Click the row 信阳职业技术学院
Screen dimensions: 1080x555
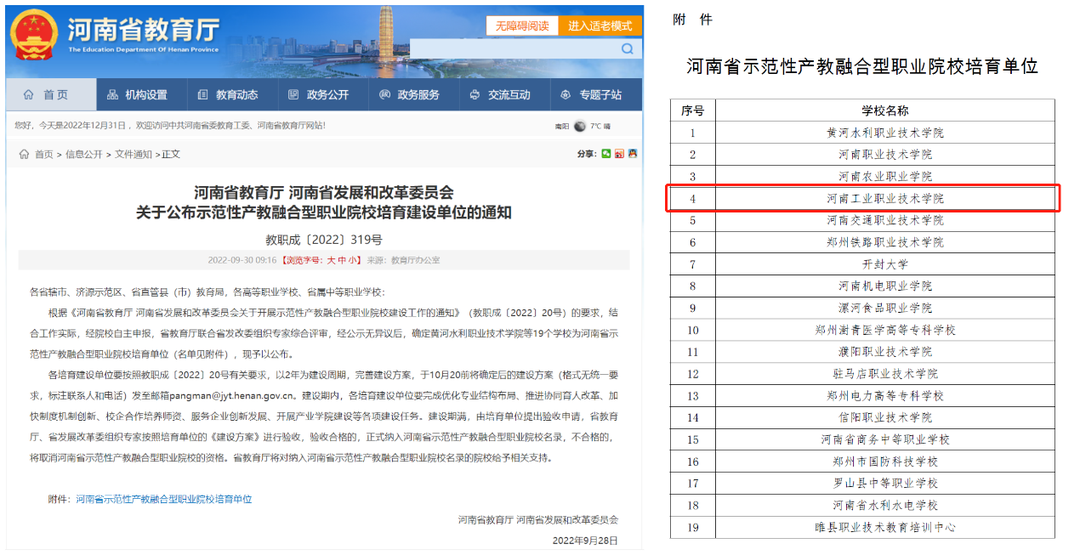point(862,417)
